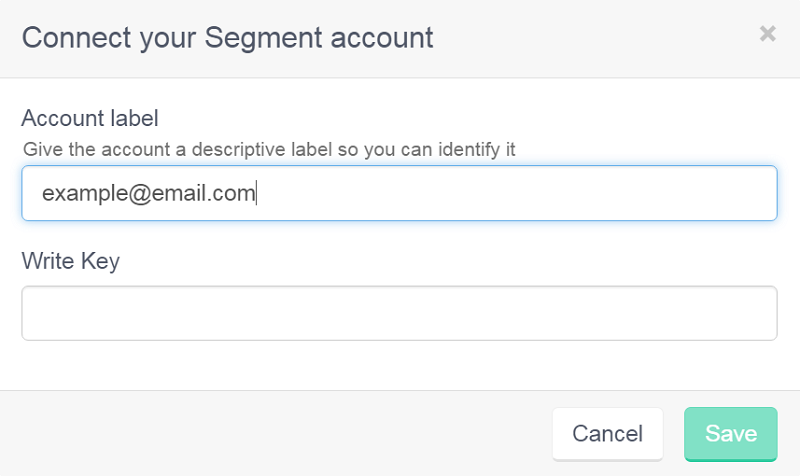Click 'example' at start of entered label

[x=85, y=194]
